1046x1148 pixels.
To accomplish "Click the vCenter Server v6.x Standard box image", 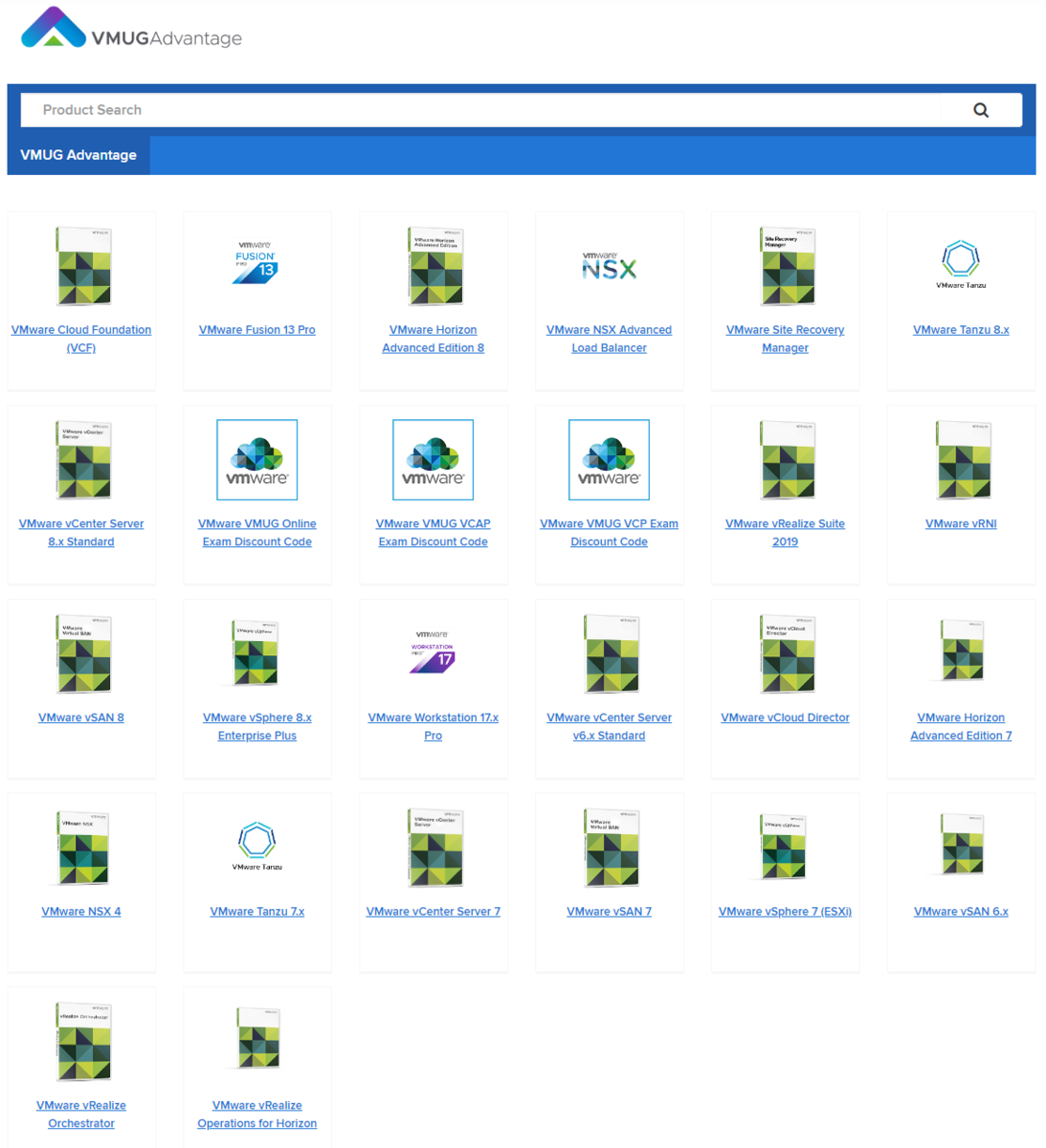I will [612, 654].
